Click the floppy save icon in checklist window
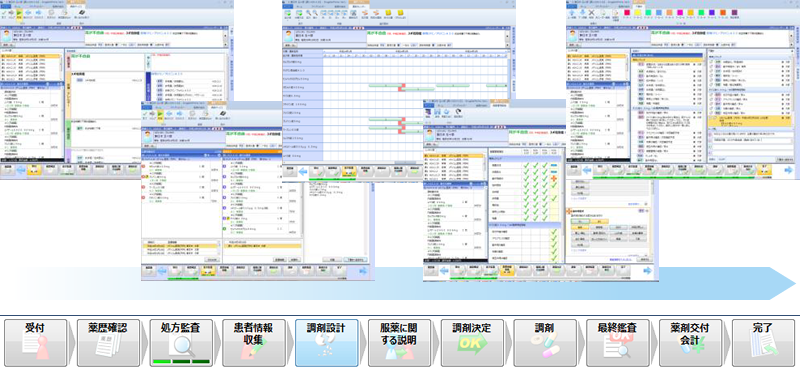This screenshot has height=370, width=800. (437, 112)
